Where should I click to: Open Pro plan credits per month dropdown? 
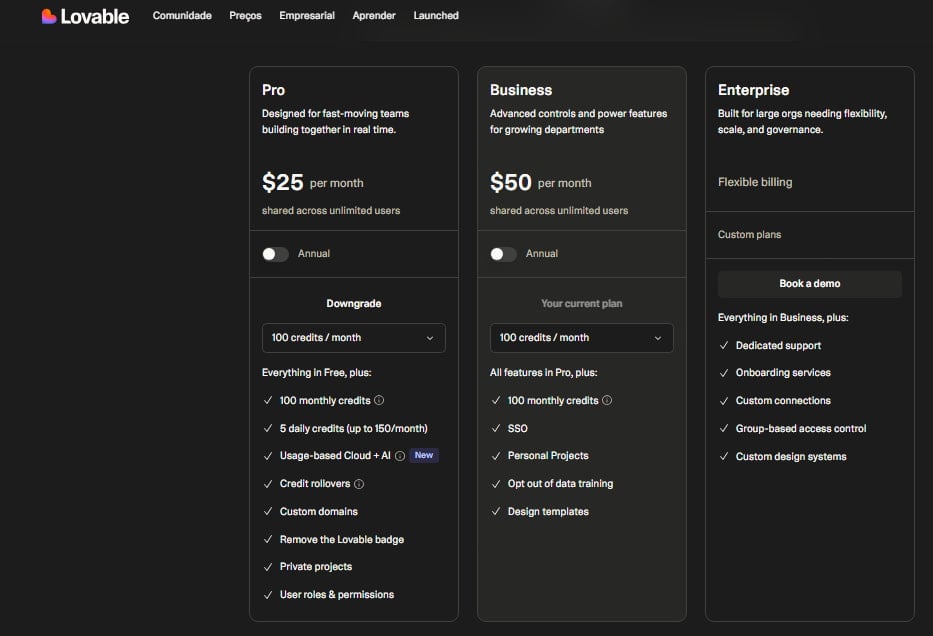pyautogui.click(x=353, y=338)
